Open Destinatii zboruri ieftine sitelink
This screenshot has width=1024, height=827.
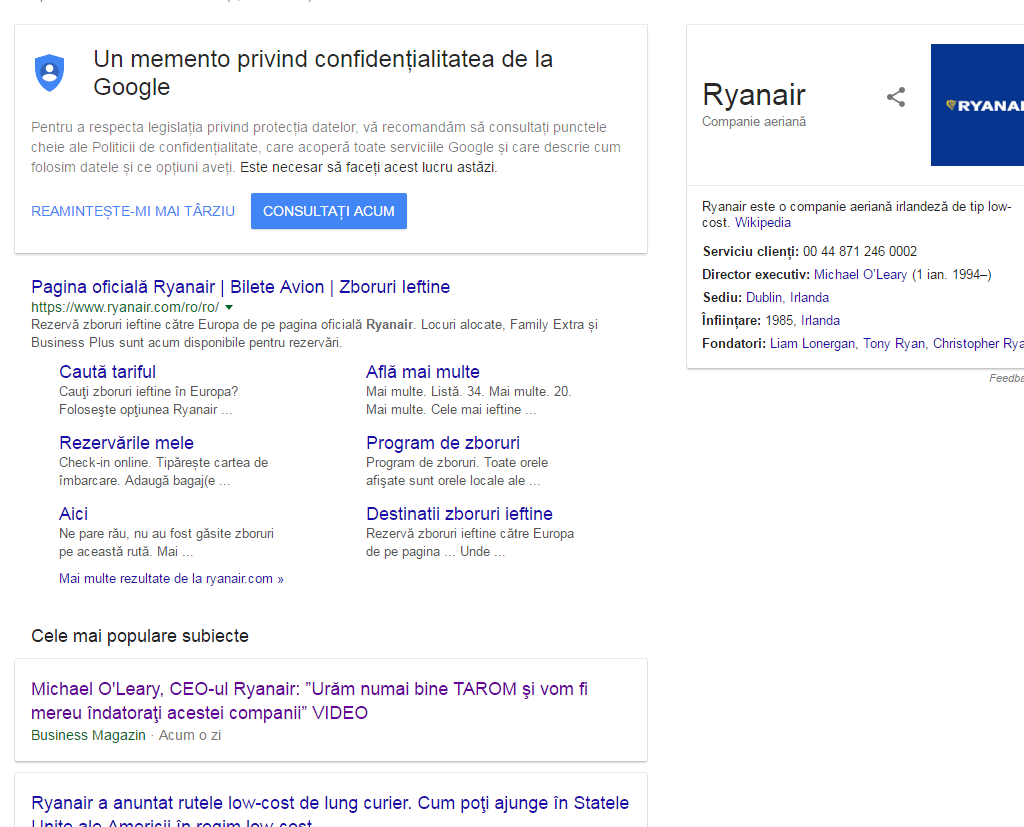pos(459,514)
